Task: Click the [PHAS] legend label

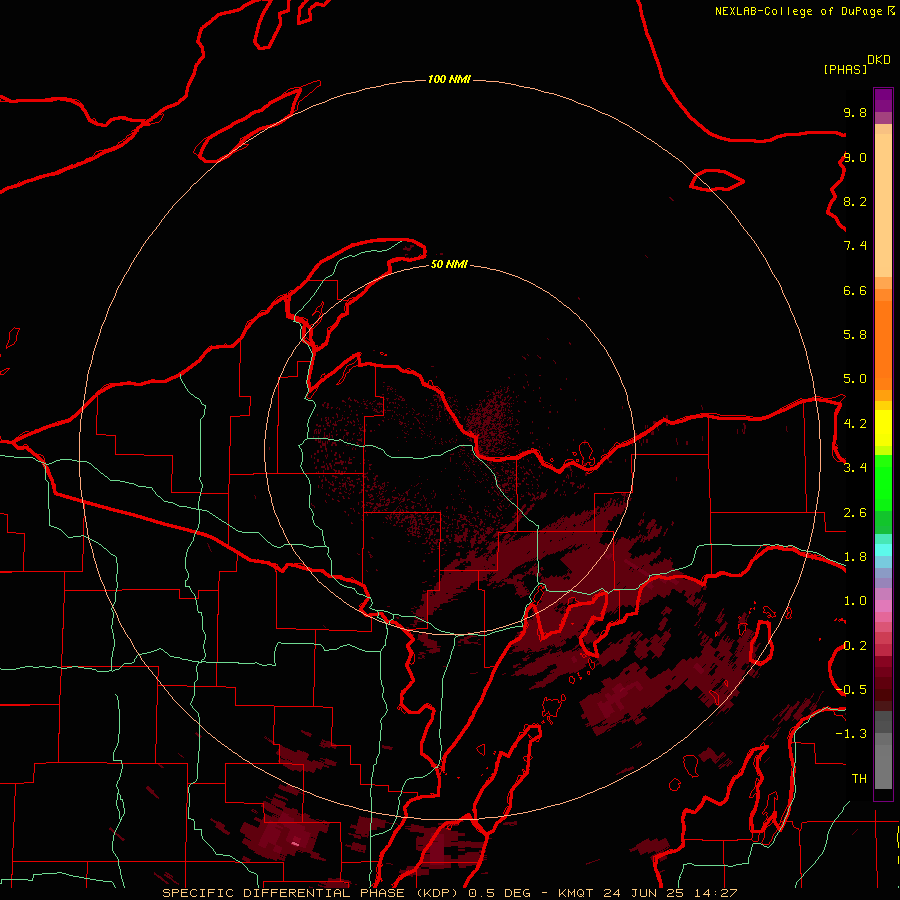Action: click(845, 69)
